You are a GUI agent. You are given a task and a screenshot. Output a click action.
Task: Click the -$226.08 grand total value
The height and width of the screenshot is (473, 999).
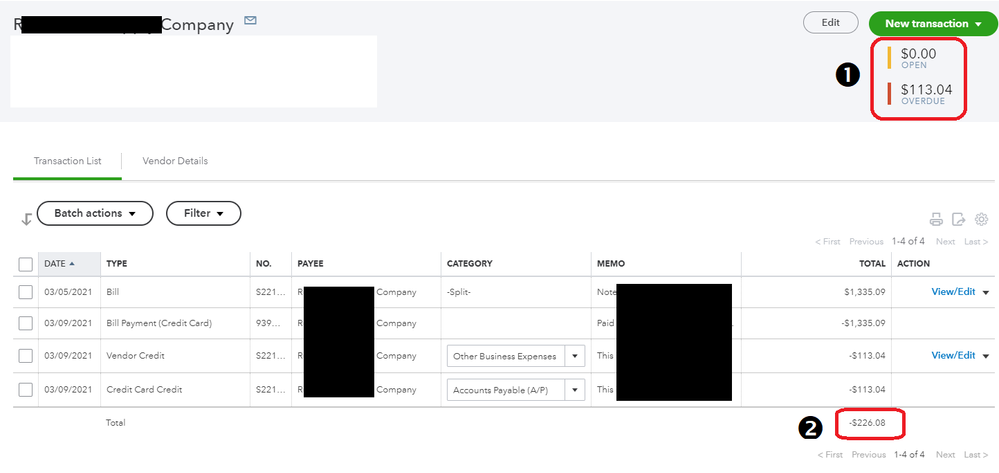tap(868, 423)
